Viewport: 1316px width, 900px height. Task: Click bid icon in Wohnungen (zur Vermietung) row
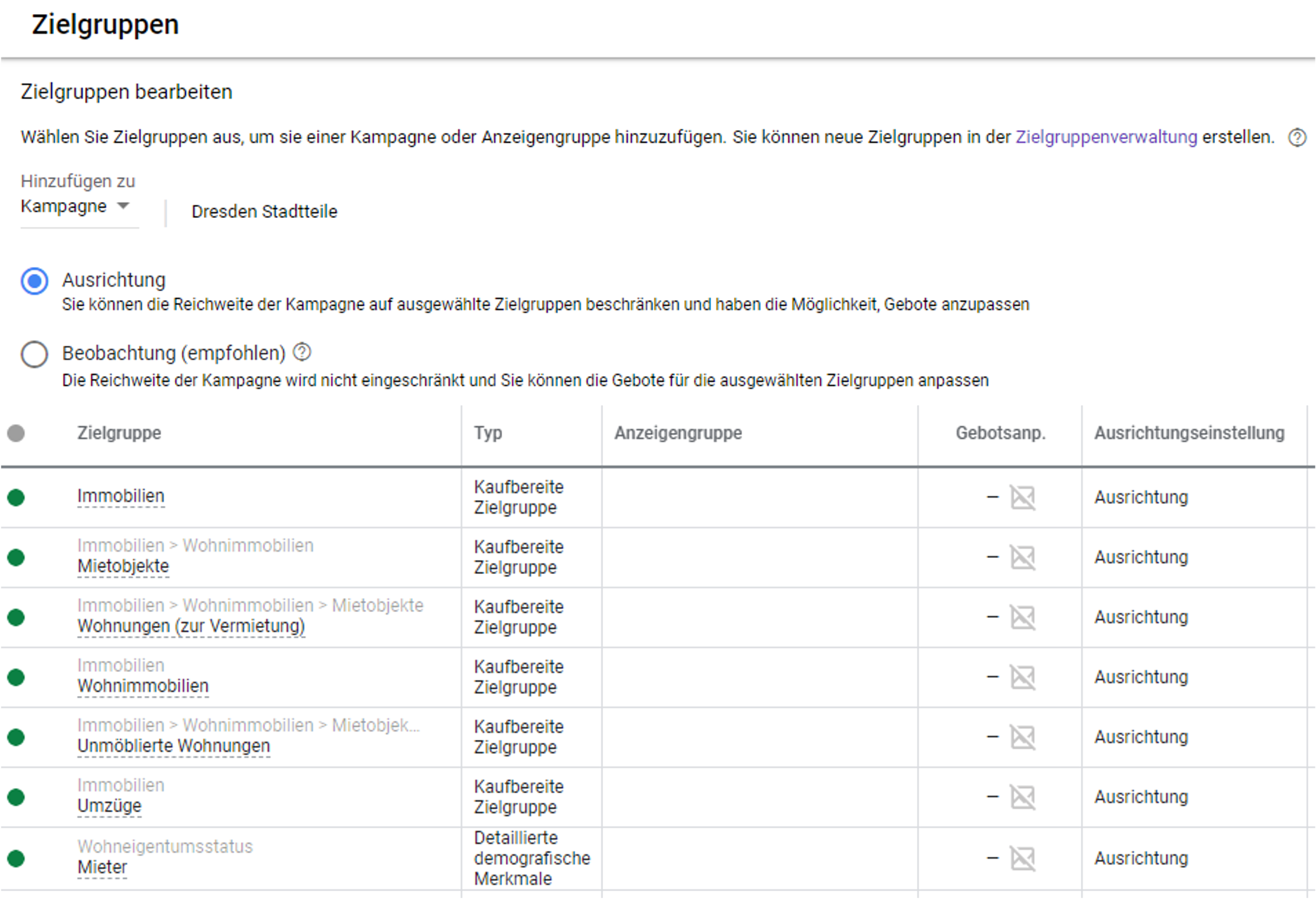(1022, 617)
